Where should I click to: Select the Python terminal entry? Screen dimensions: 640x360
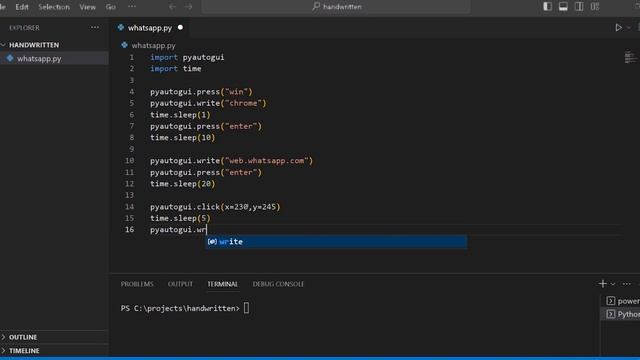point(621,314)
